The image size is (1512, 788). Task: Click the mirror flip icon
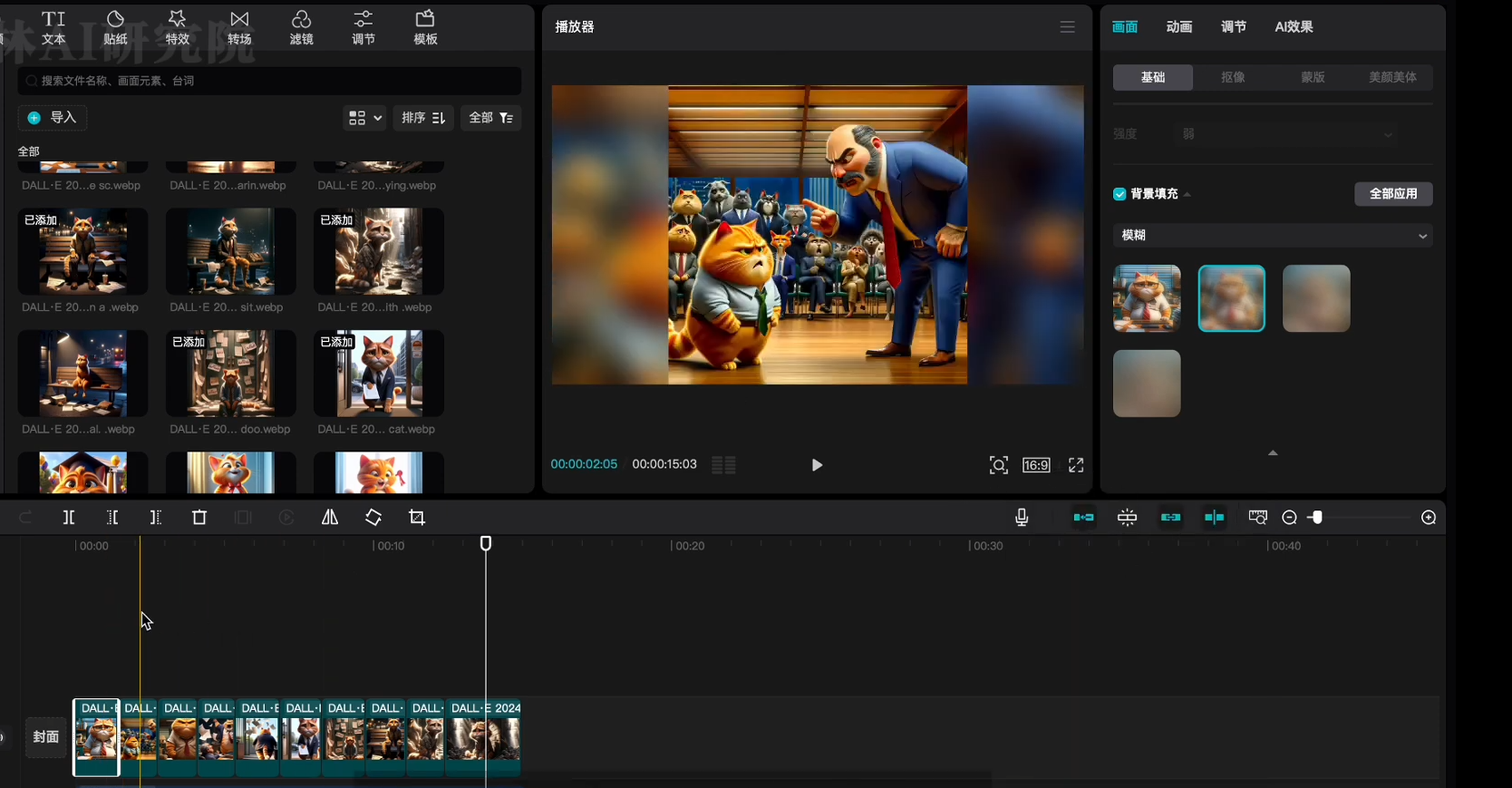point(330,518)
